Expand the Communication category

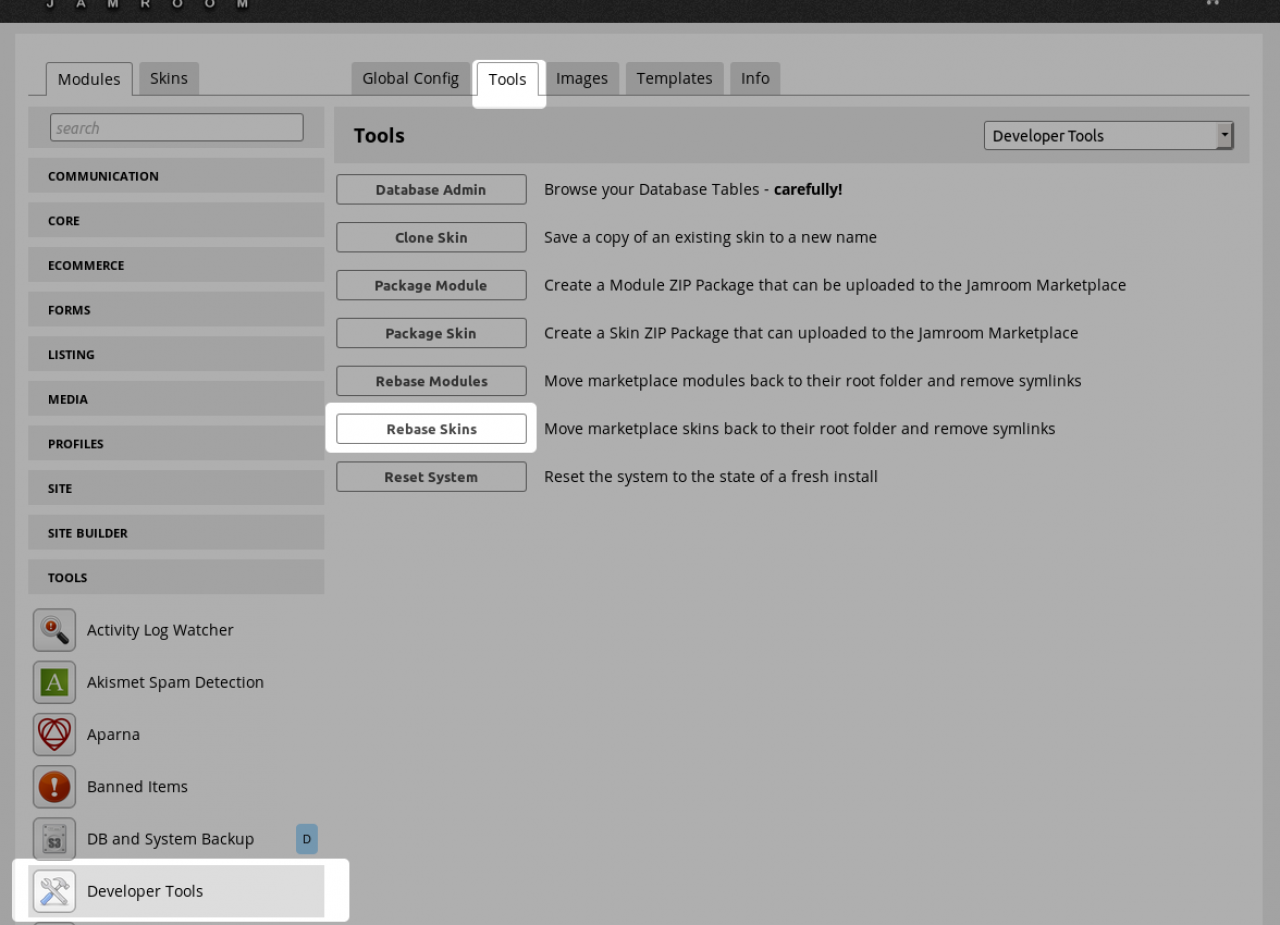tap(176, 176)
